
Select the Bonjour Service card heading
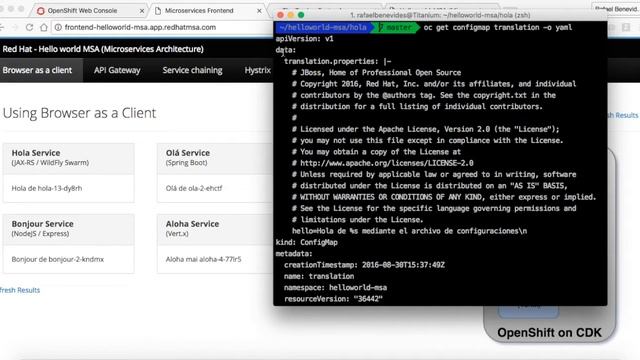[x=42, y=224]
